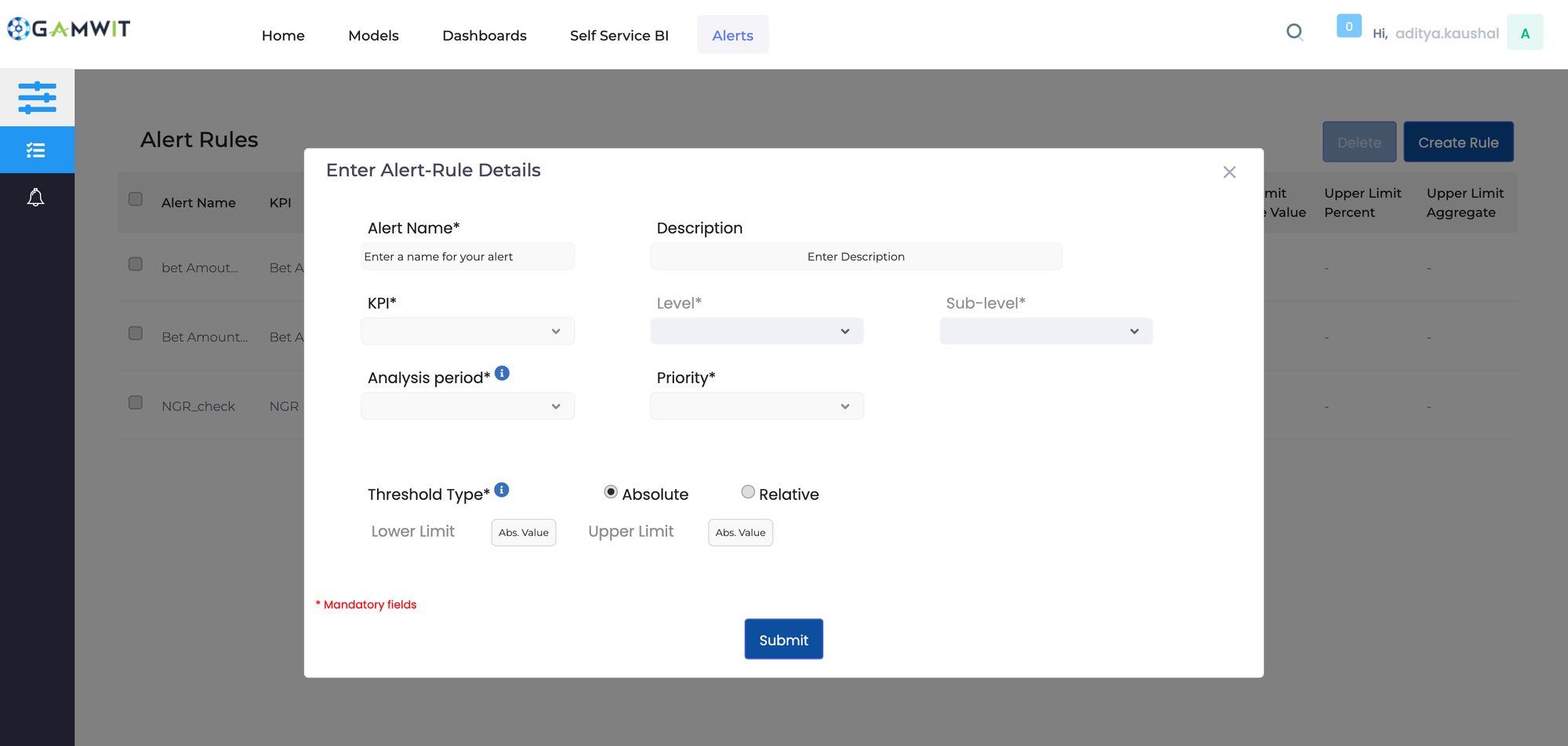Click the NGR KPI cell
Image resolution: width=1568 pixels, height=746 pixels.
(x=284, y=407)
